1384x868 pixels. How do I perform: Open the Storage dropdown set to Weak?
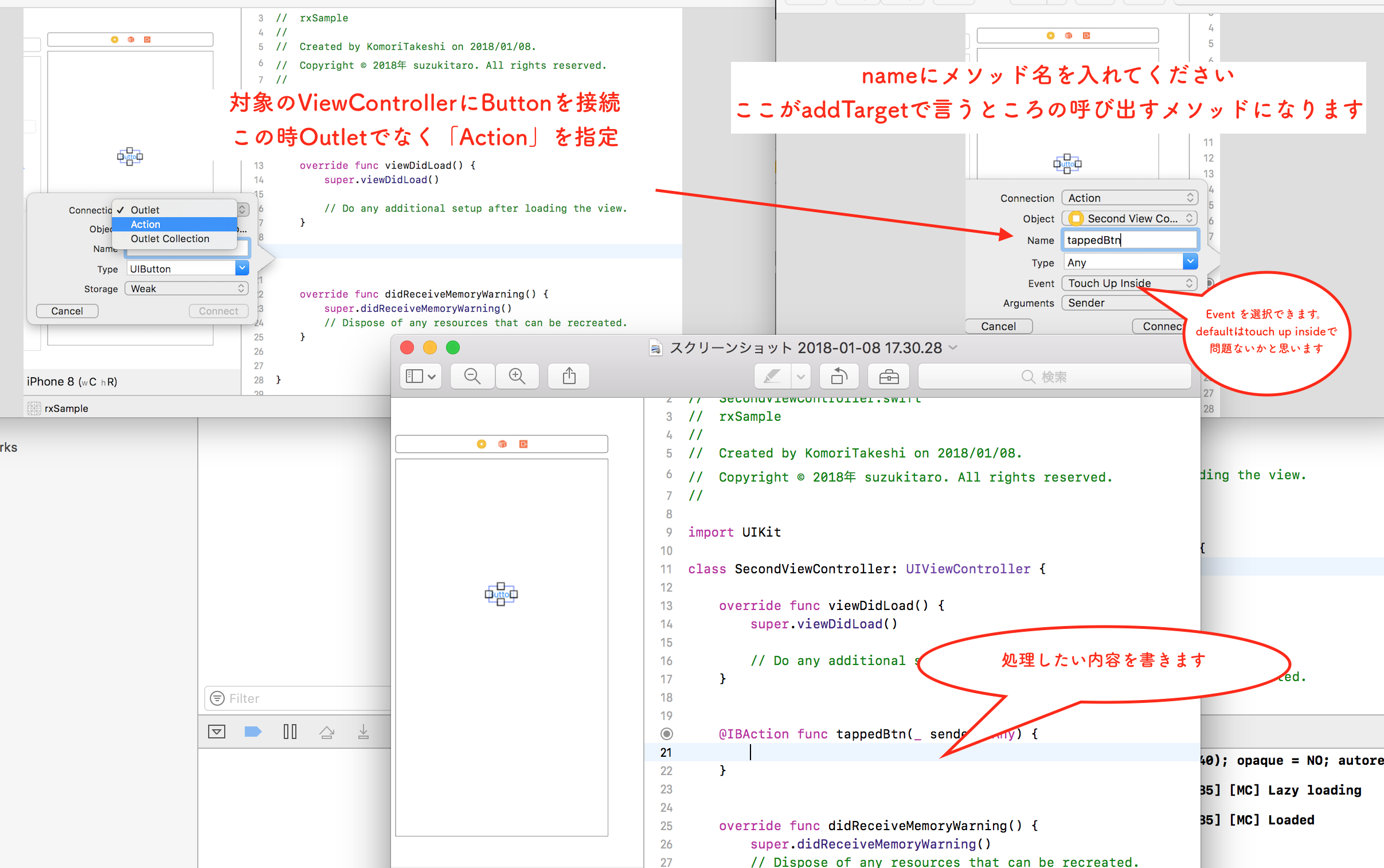pyautogui.click(x=185, y=288)
